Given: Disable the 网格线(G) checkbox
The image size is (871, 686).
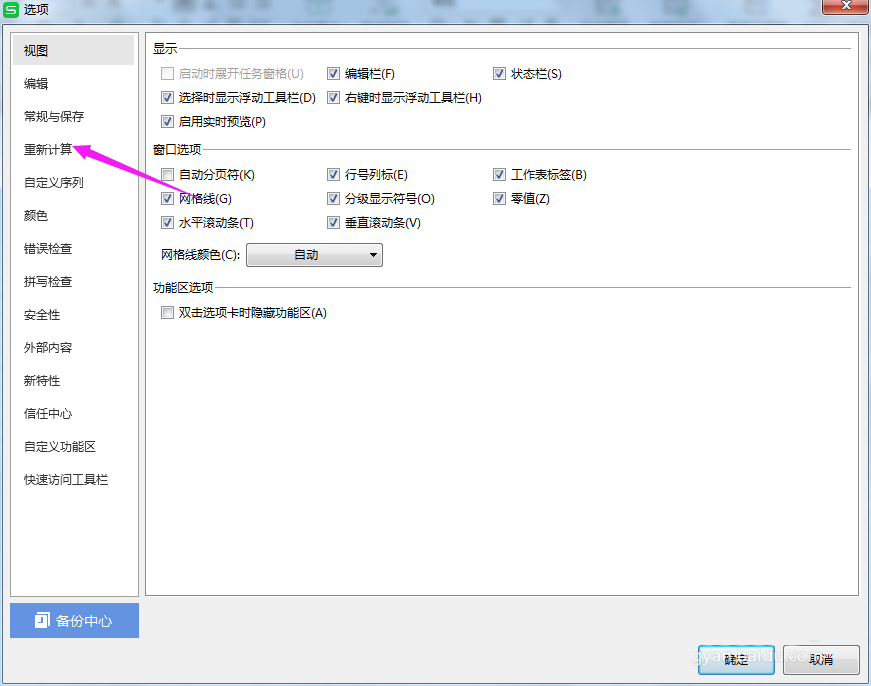Looking at the screenshot, I should [x=167, y=198].
